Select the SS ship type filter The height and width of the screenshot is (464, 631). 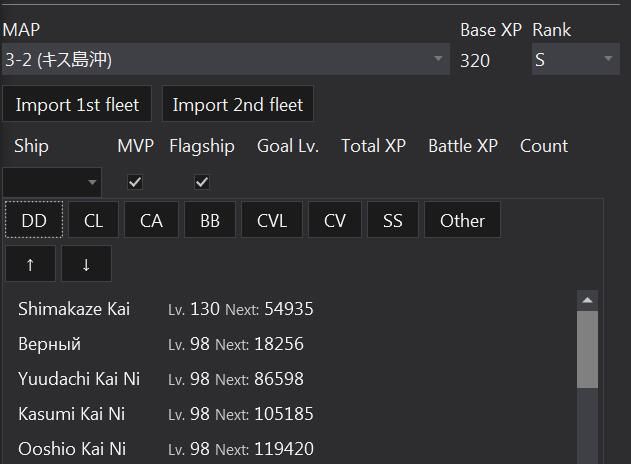coord(393,220)
